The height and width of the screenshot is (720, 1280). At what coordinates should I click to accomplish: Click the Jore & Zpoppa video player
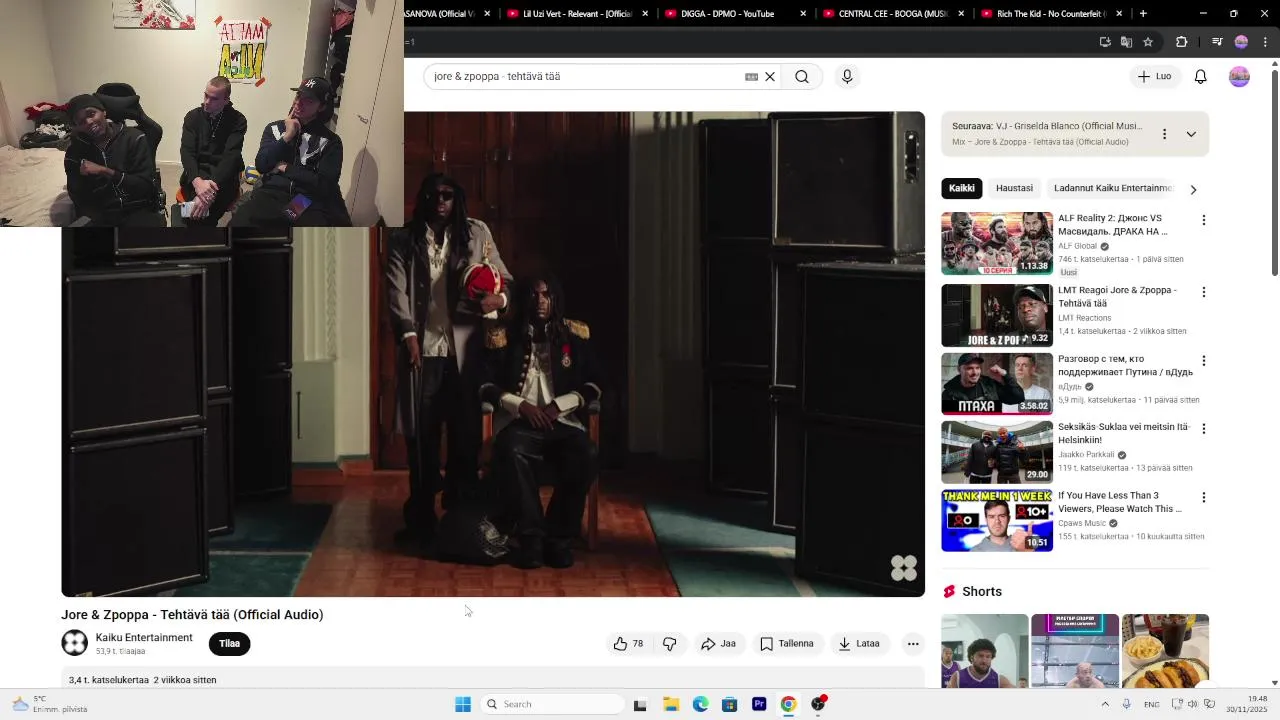493,354
